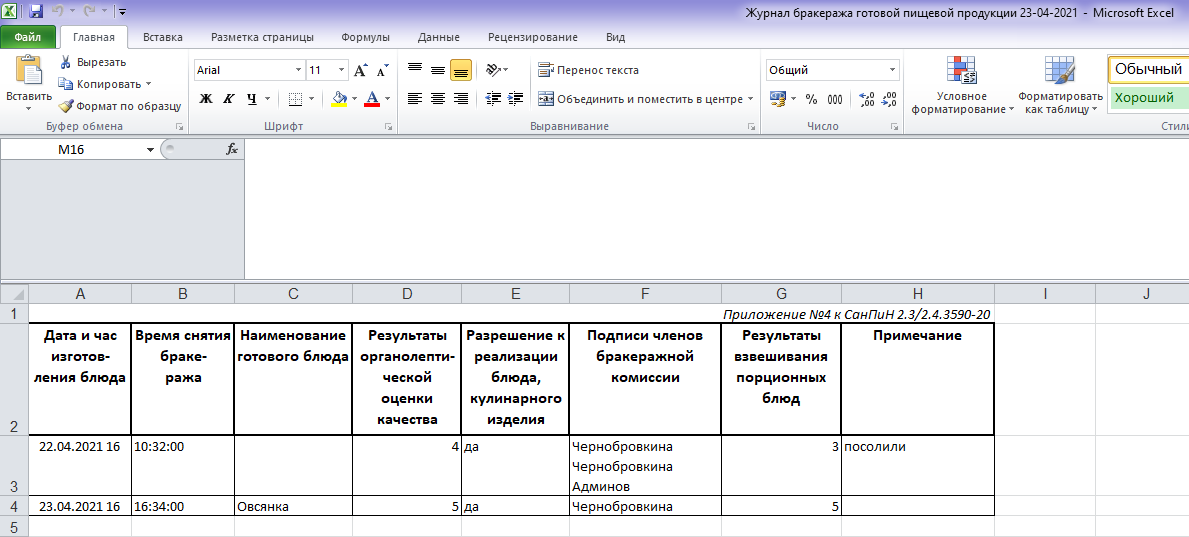Click the yellow fill color bucket
The width and height of the screenshot is (1189, 537).
(340, 99)
